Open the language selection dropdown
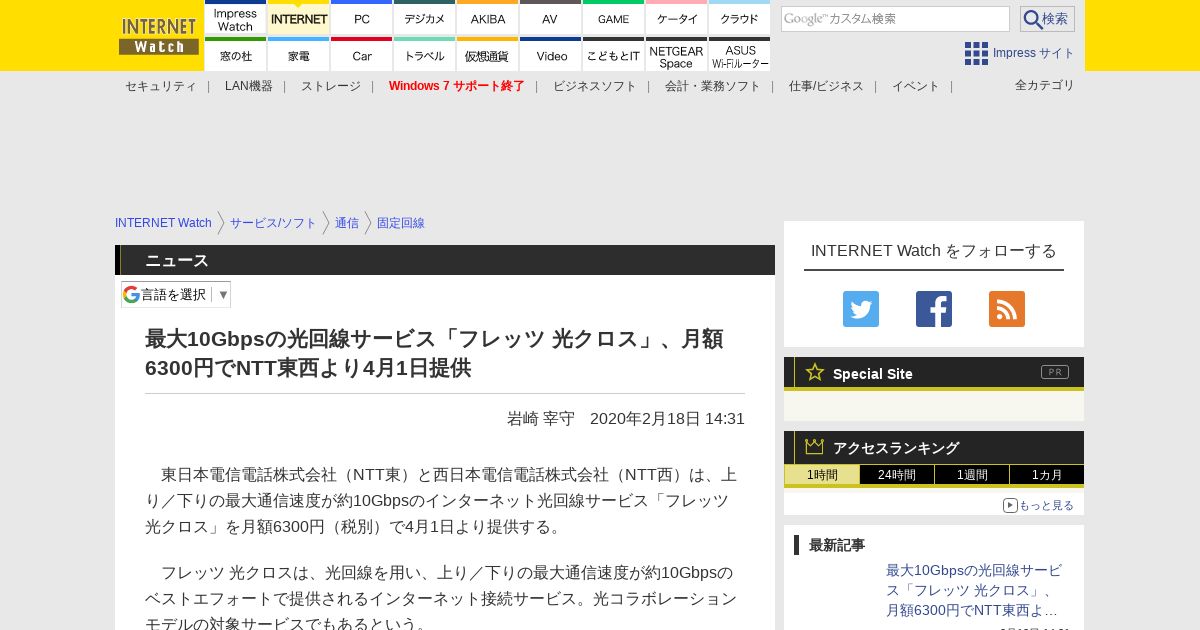This screenshot has width=1200, height=630. click(x=176, y=294)
